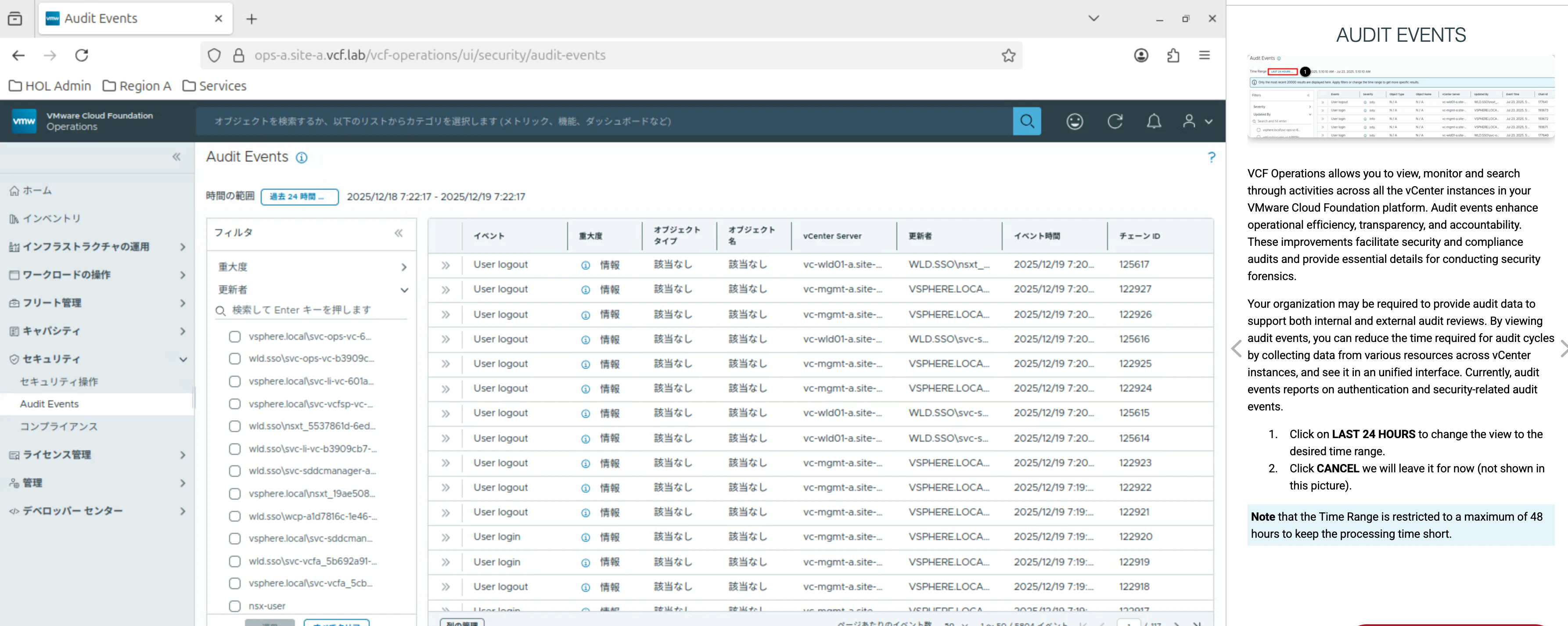1568x626 pixels.
Task: Check vsphere.local\svc-vcfsp-vc filter
Action: pyautogui.click(x=234, y=404)
